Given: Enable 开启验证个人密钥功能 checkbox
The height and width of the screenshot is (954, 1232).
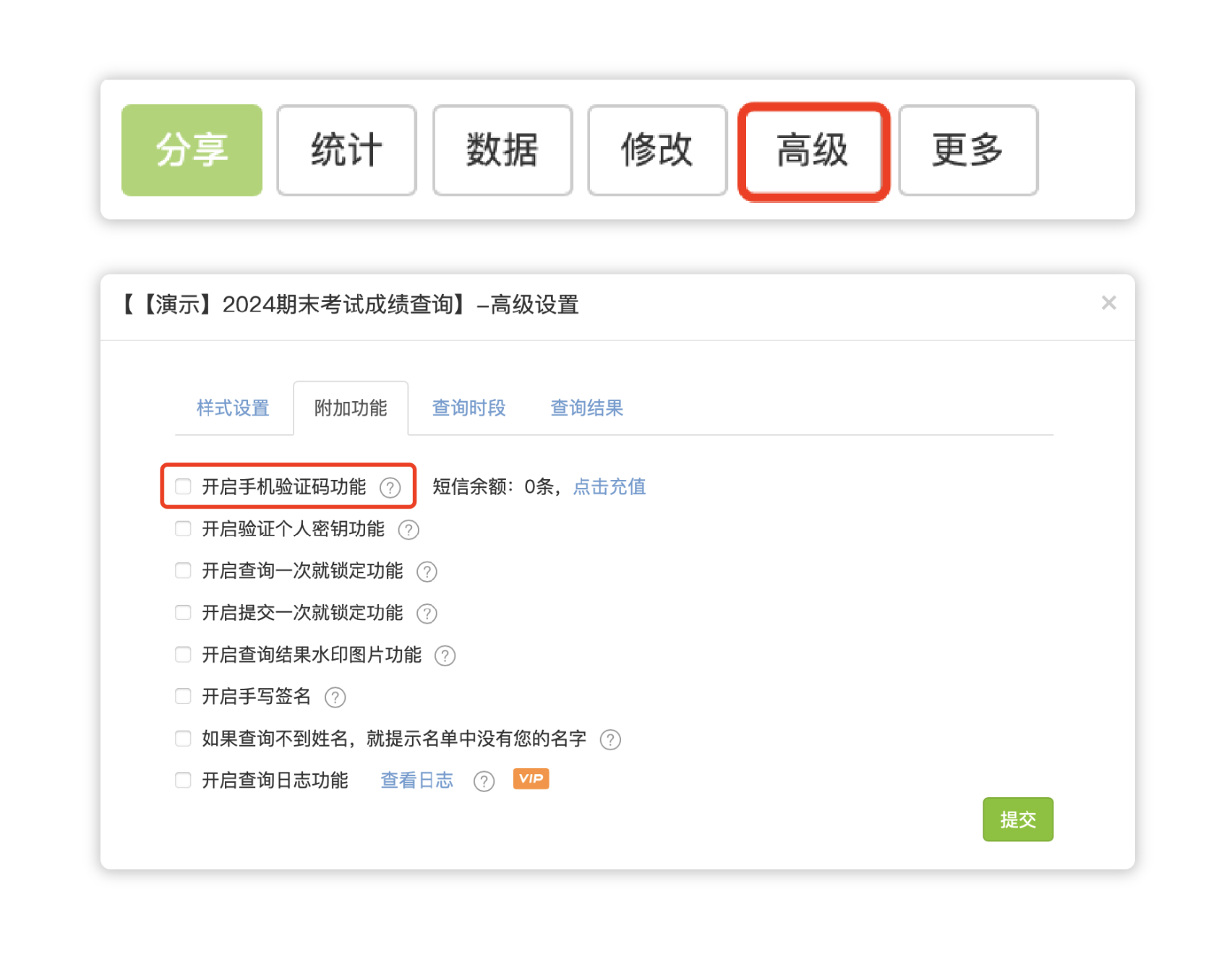Looking at the screenshot, I should click(x=183, y=528).
